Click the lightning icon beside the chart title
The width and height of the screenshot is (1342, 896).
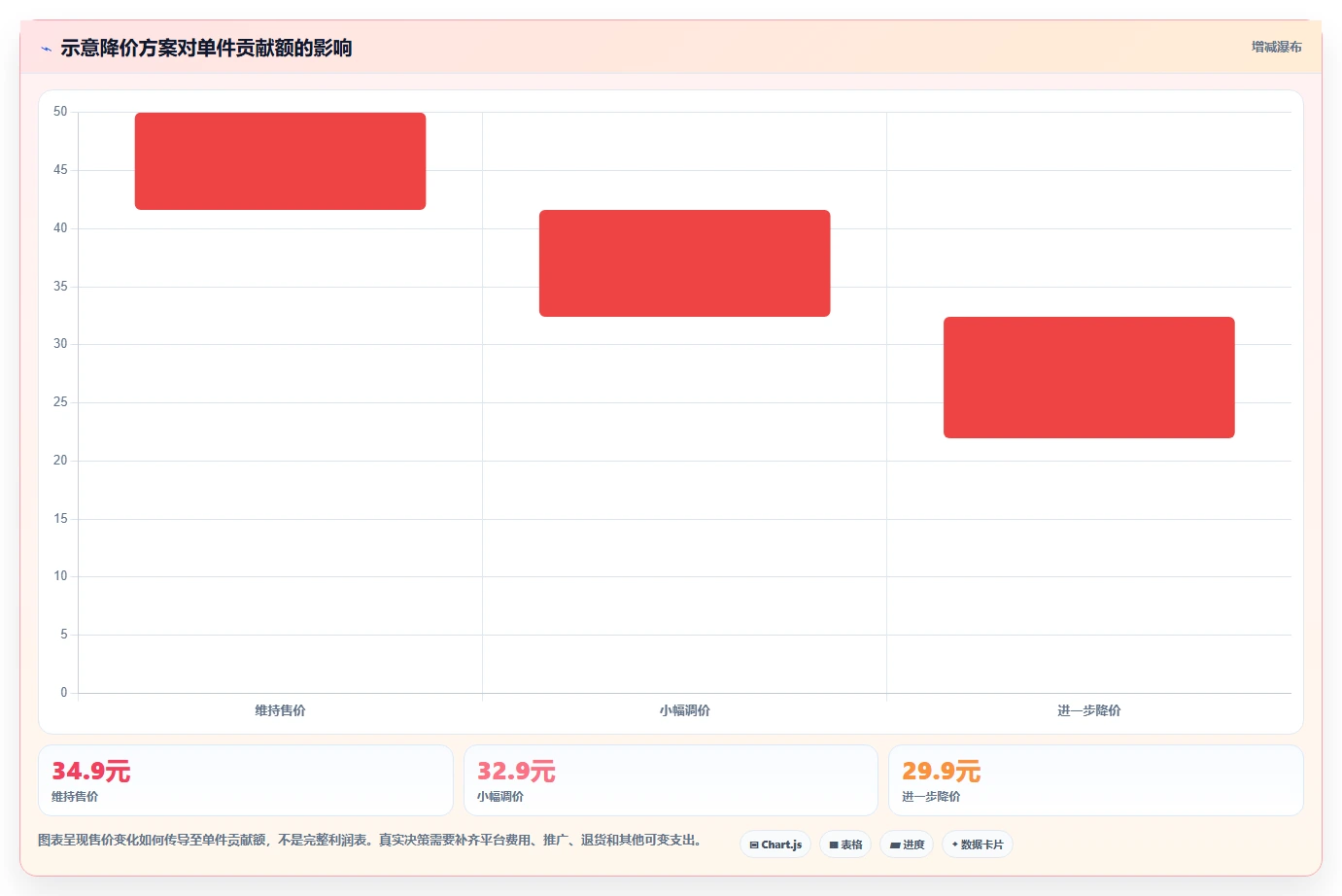[x=46, y=49]
